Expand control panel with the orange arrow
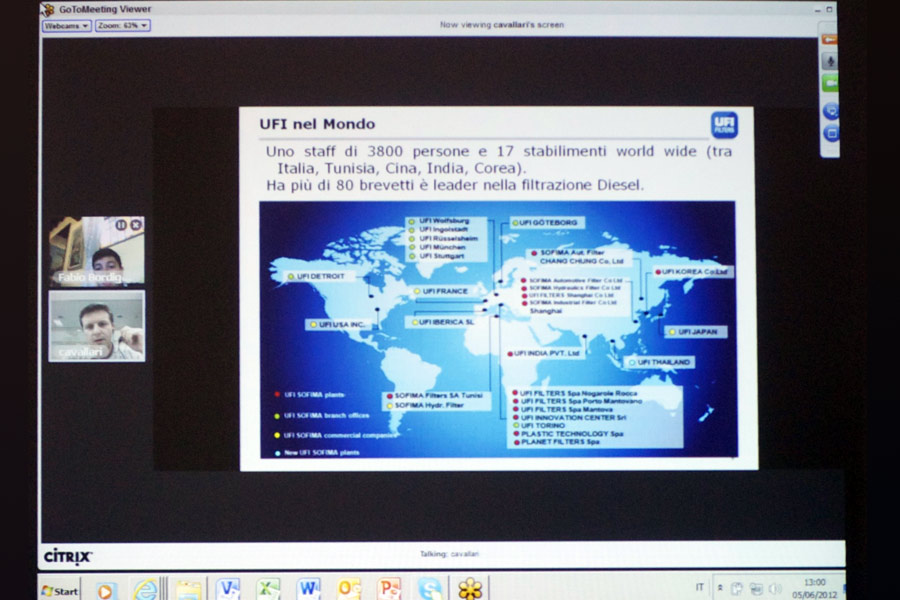This screenshot has height=600, width=900. (829, 40)
